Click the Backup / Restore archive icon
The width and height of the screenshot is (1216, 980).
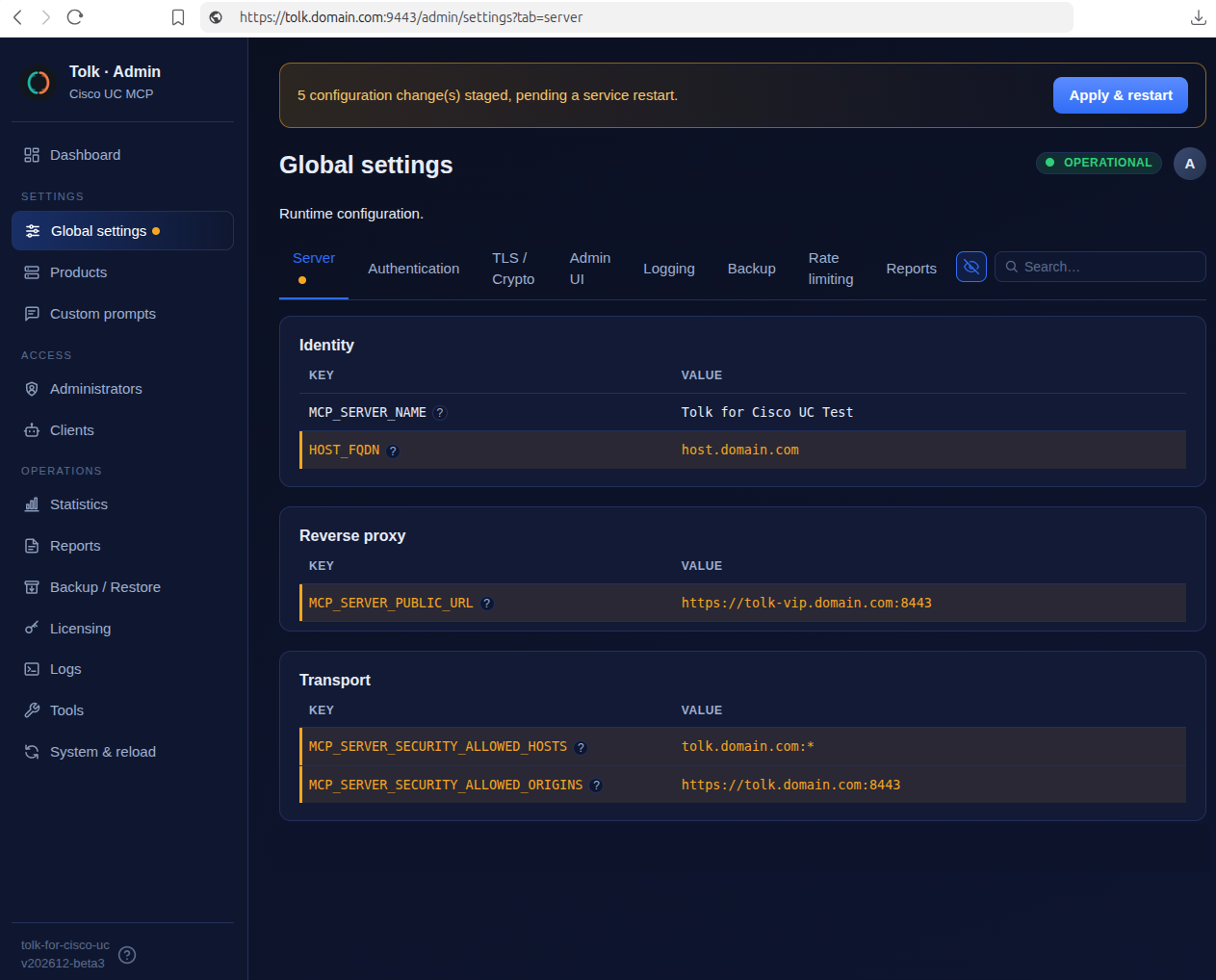coord(32,587)
